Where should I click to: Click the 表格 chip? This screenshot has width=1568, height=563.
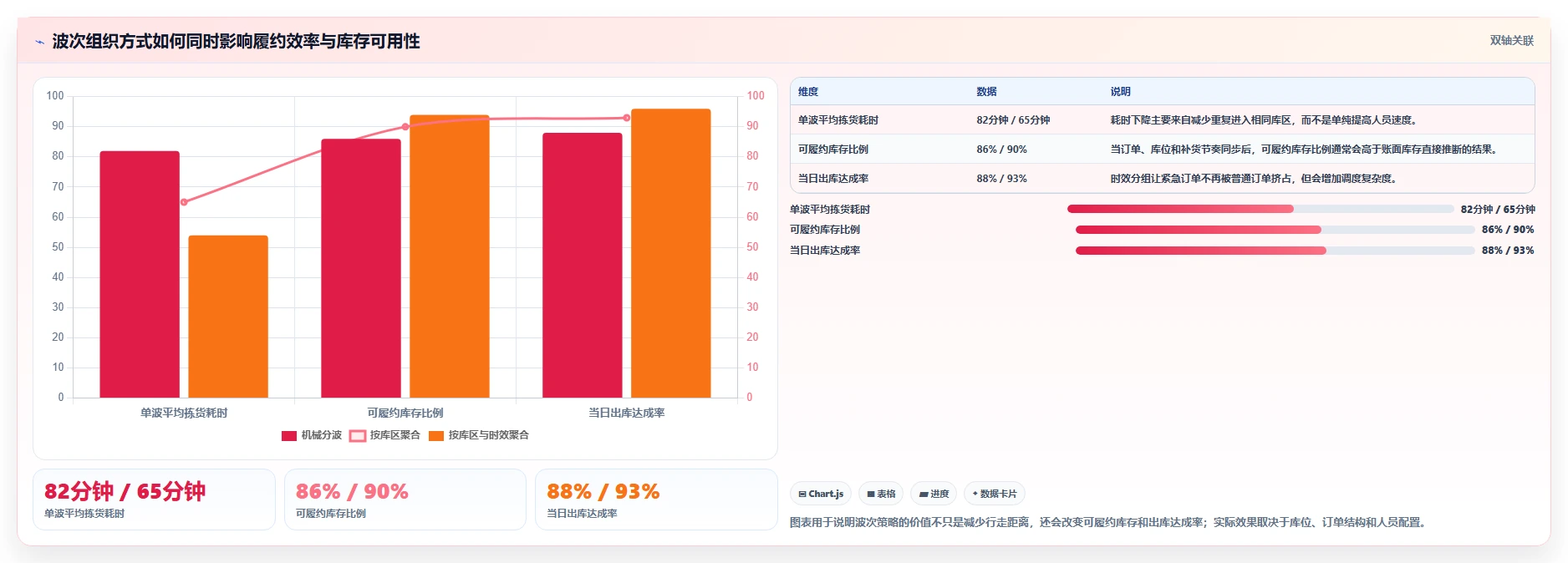881,494
